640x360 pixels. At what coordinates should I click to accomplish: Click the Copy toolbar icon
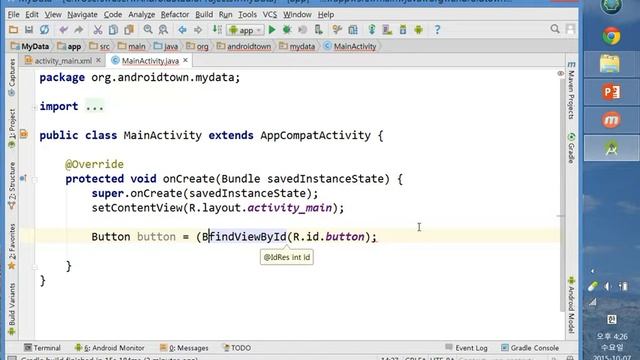(x=113, y=30)
